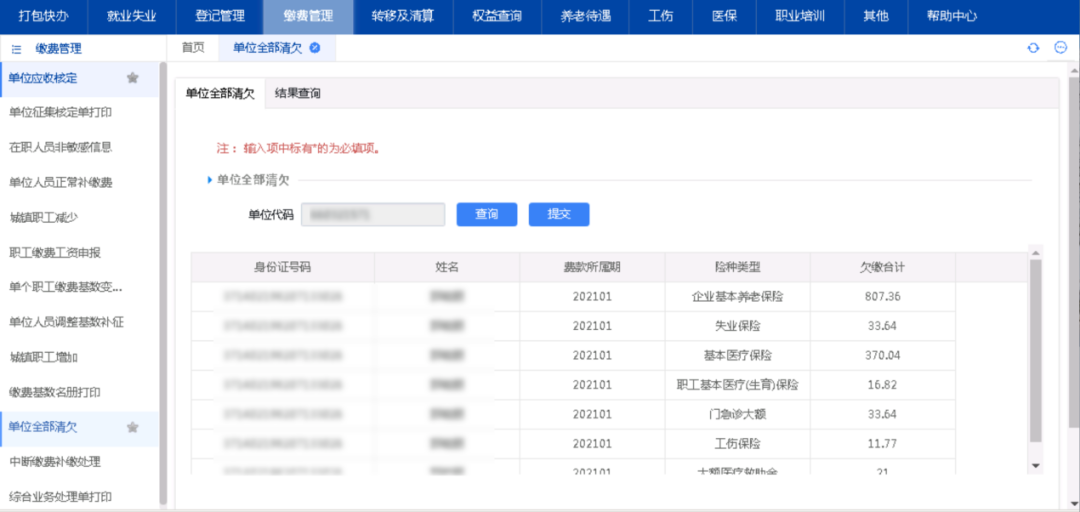Click the sidebar collapse icon beside 缴费管理
1080x512 pixels.
tap(16, 48)
